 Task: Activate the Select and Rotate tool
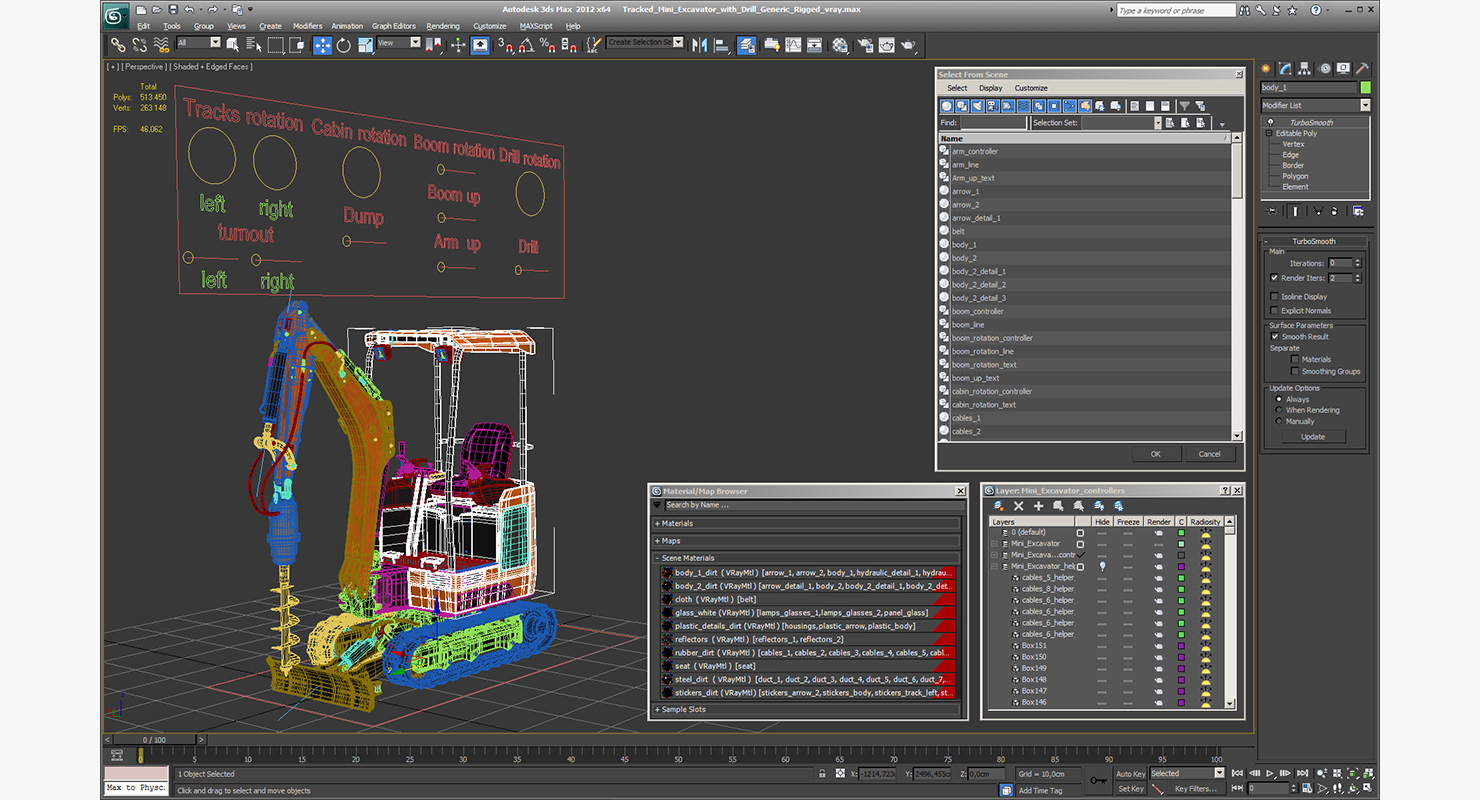click(x=344, y=45)
